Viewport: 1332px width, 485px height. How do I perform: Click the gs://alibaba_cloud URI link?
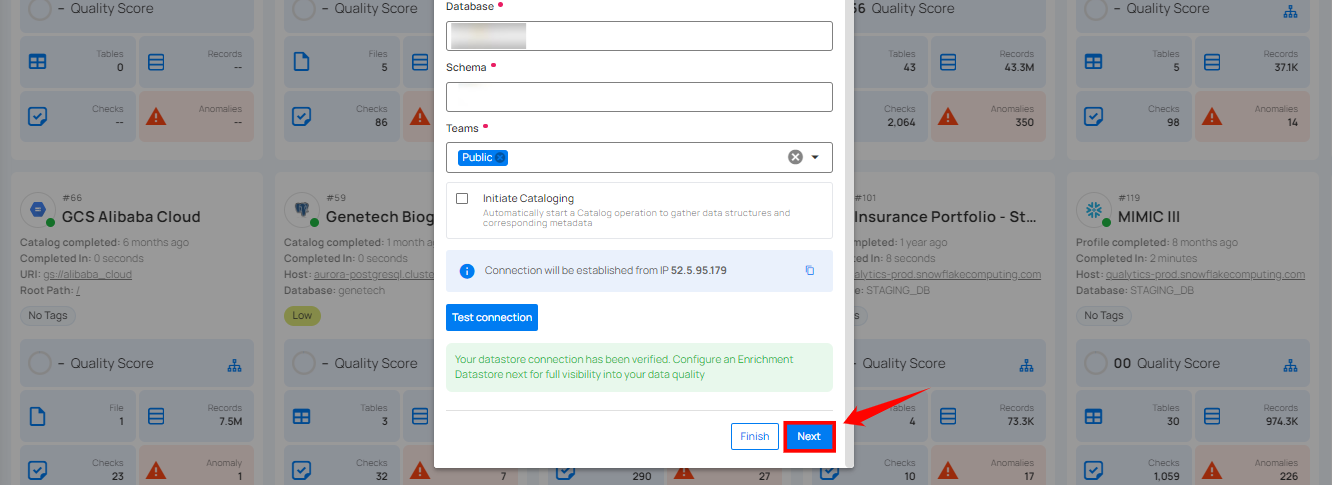point(89,274)
